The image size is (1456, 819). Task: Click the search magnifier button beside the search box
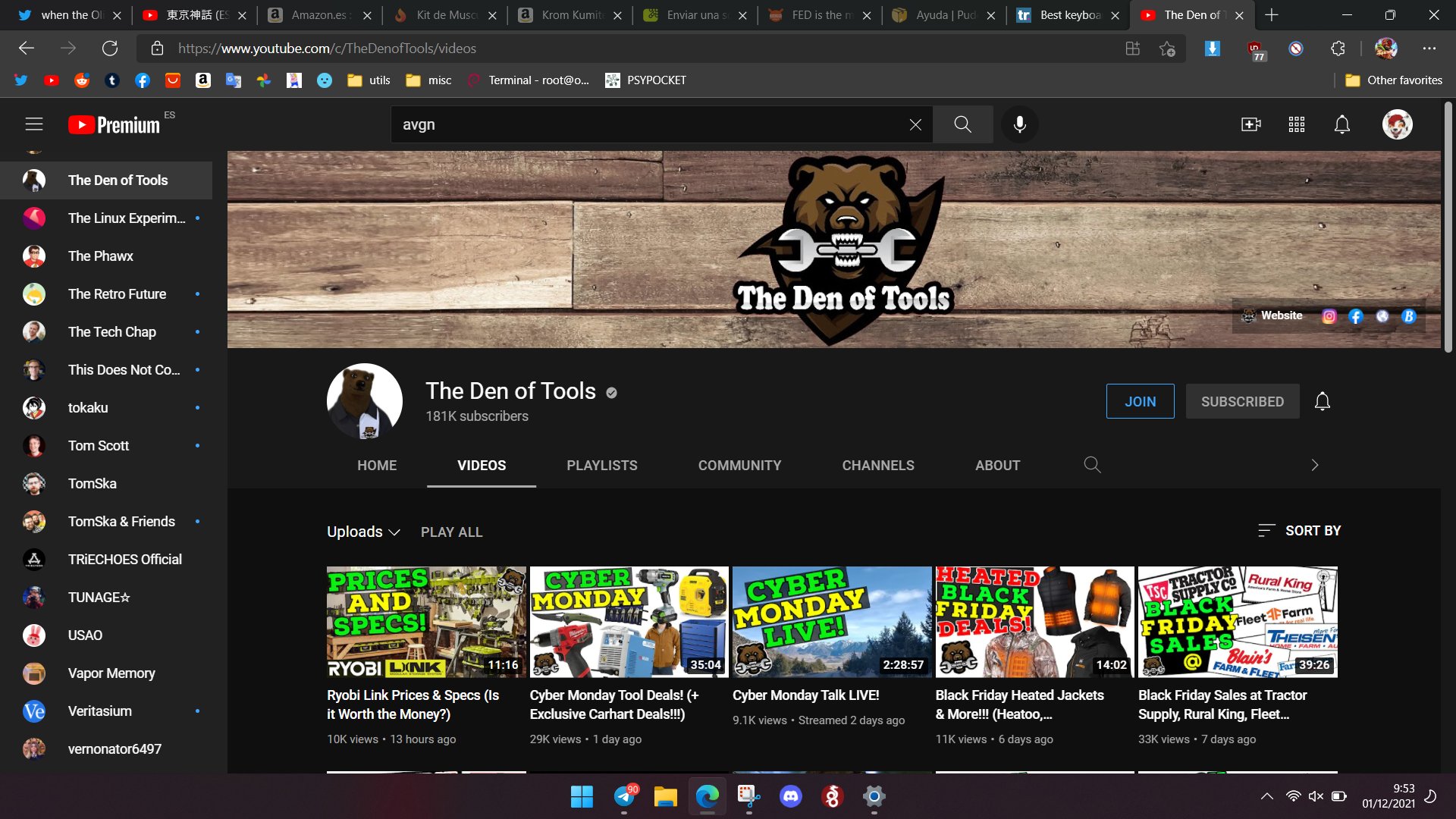click(x=962, y=124)
